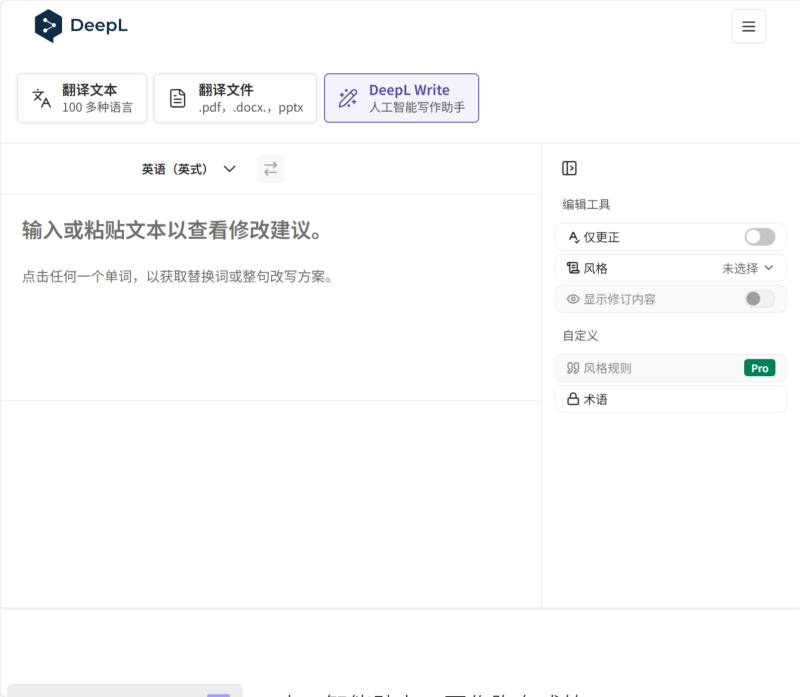
Task: Click the DeepL logo
Action: coord(80,26)
